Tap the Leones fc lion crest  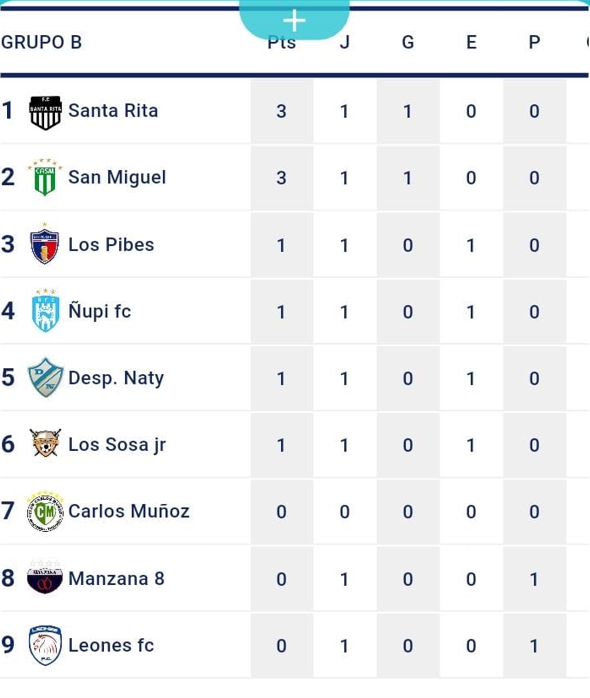(x=45, y=645)
